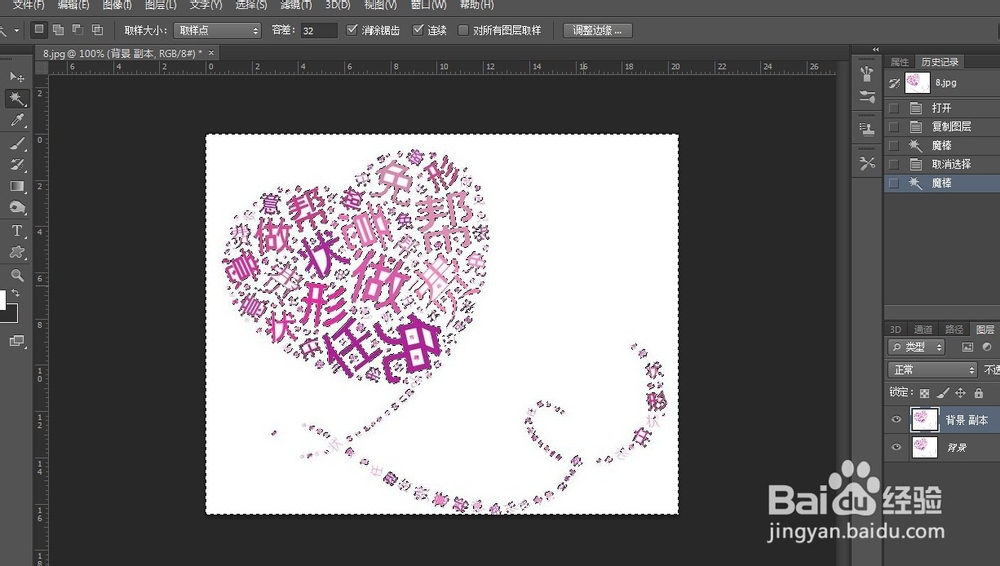The width and height of the screenshot is (1000, 566).
Task: Choose Subtract from Selection mode icon
Action: pyautogui.click(x=77, y=29)
